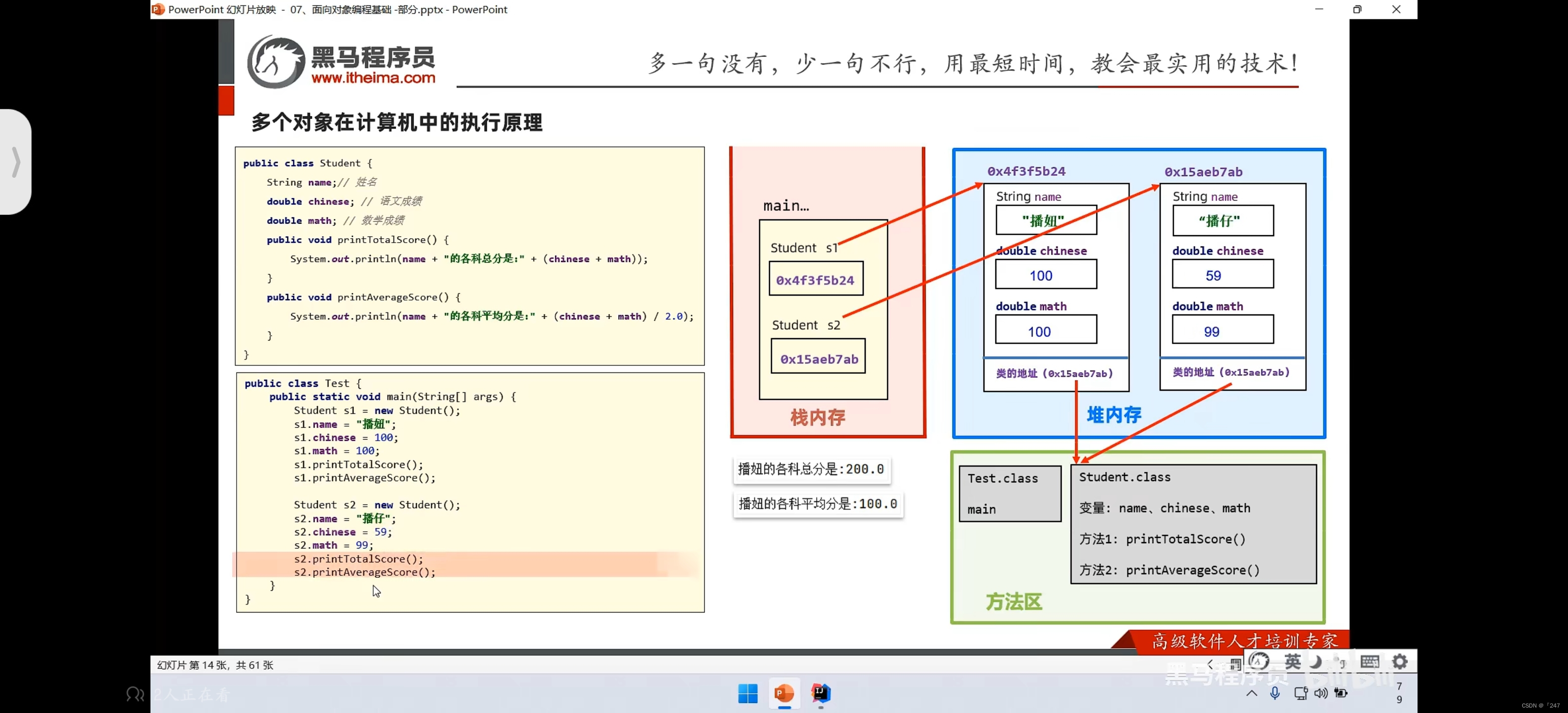Click the stack address box 0x4f3f5b24

816,279
